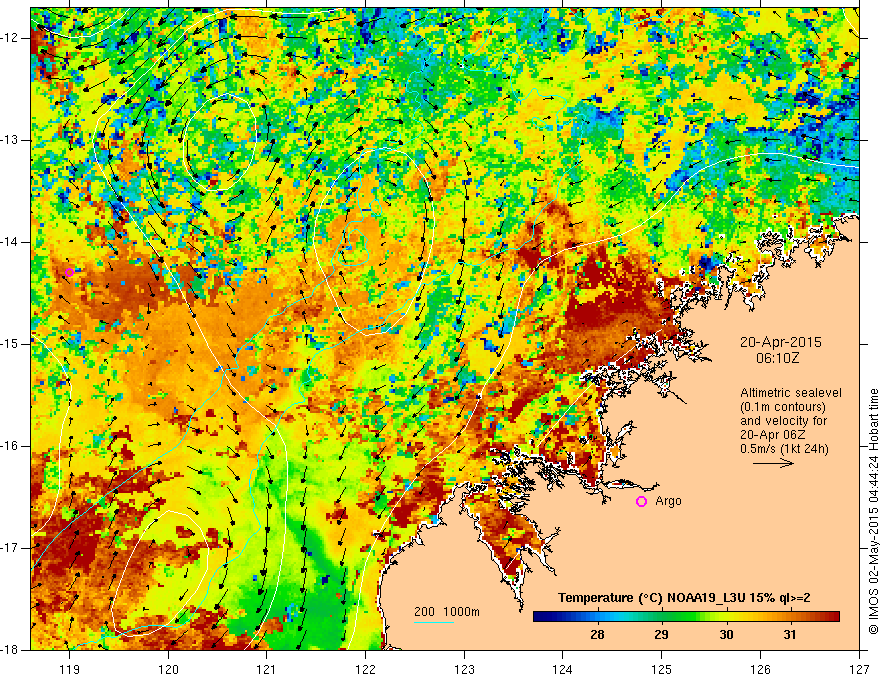Click the time label '06:10Z'
The width and height of the screenshot is (880, 680).
(777, 358)
